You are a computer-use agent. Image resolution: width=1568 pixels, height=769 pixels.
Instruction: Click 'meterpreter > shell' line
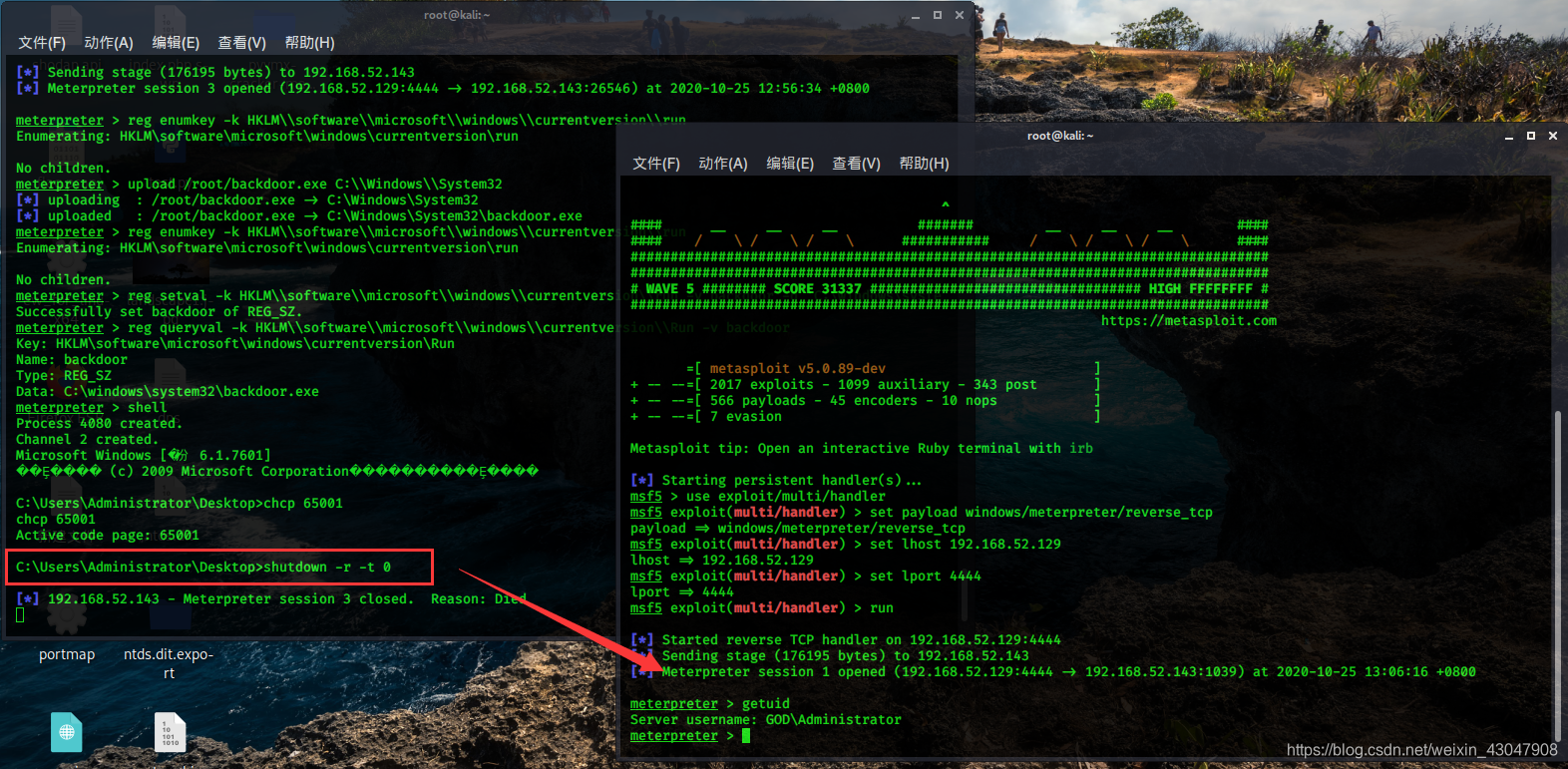tap(92, 407)
